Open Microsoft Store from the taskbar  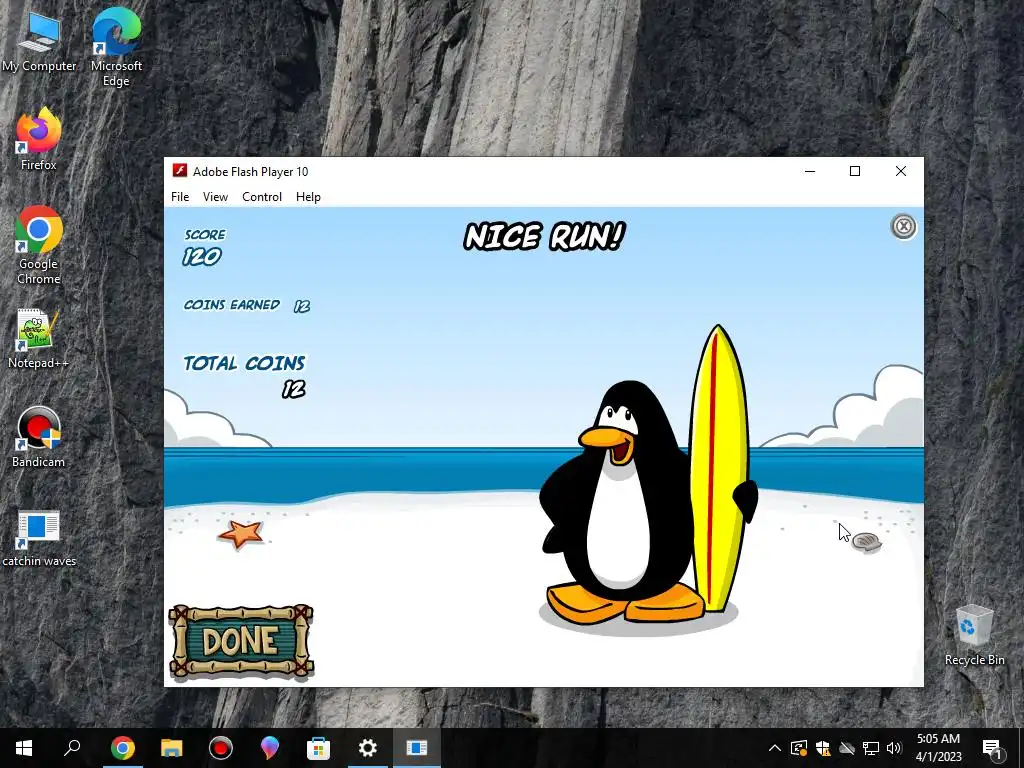click(x=319, y=748)
